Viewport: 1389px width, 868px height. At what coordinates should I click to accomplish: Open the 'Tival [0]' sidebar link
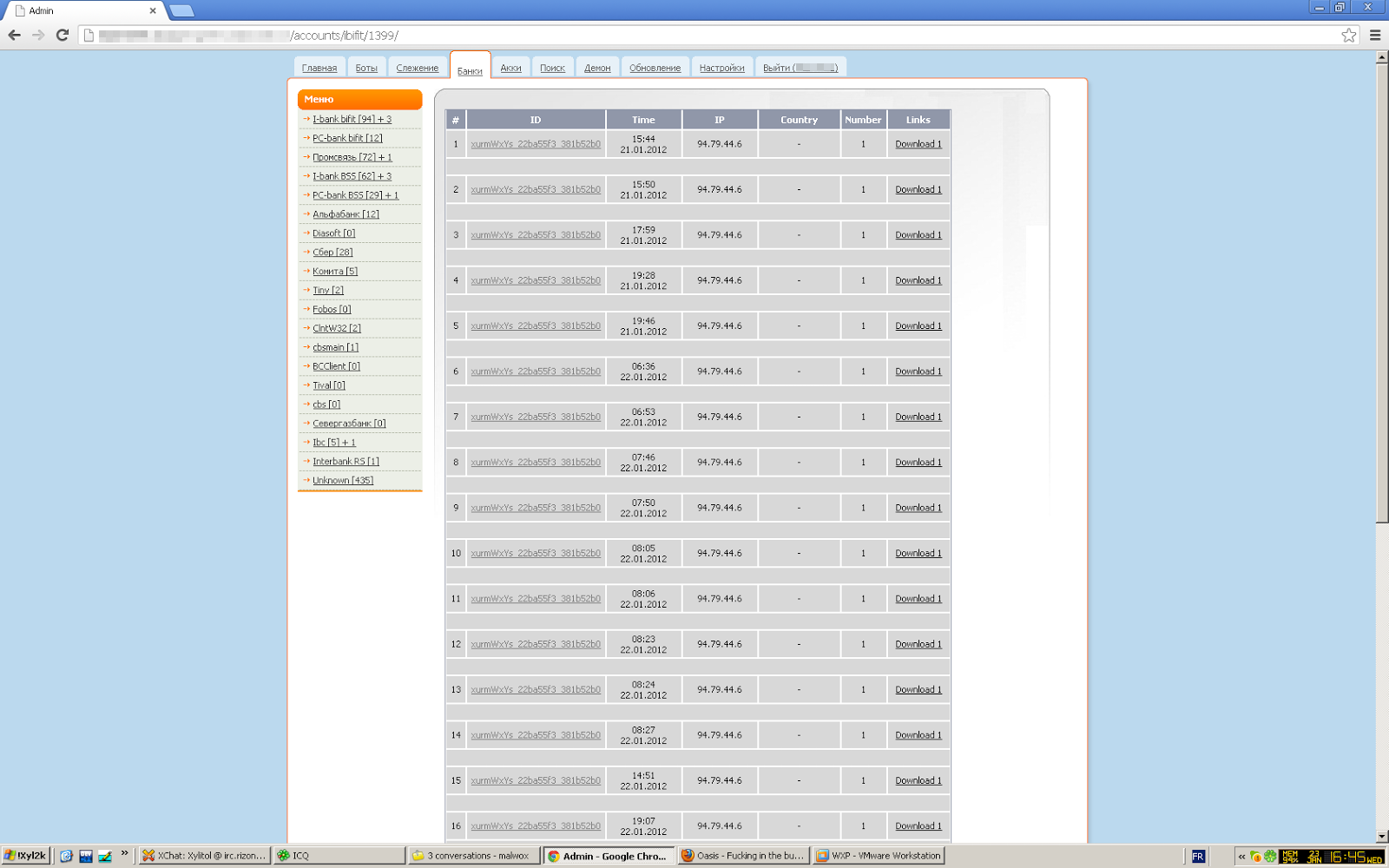[x=329, y=386]
